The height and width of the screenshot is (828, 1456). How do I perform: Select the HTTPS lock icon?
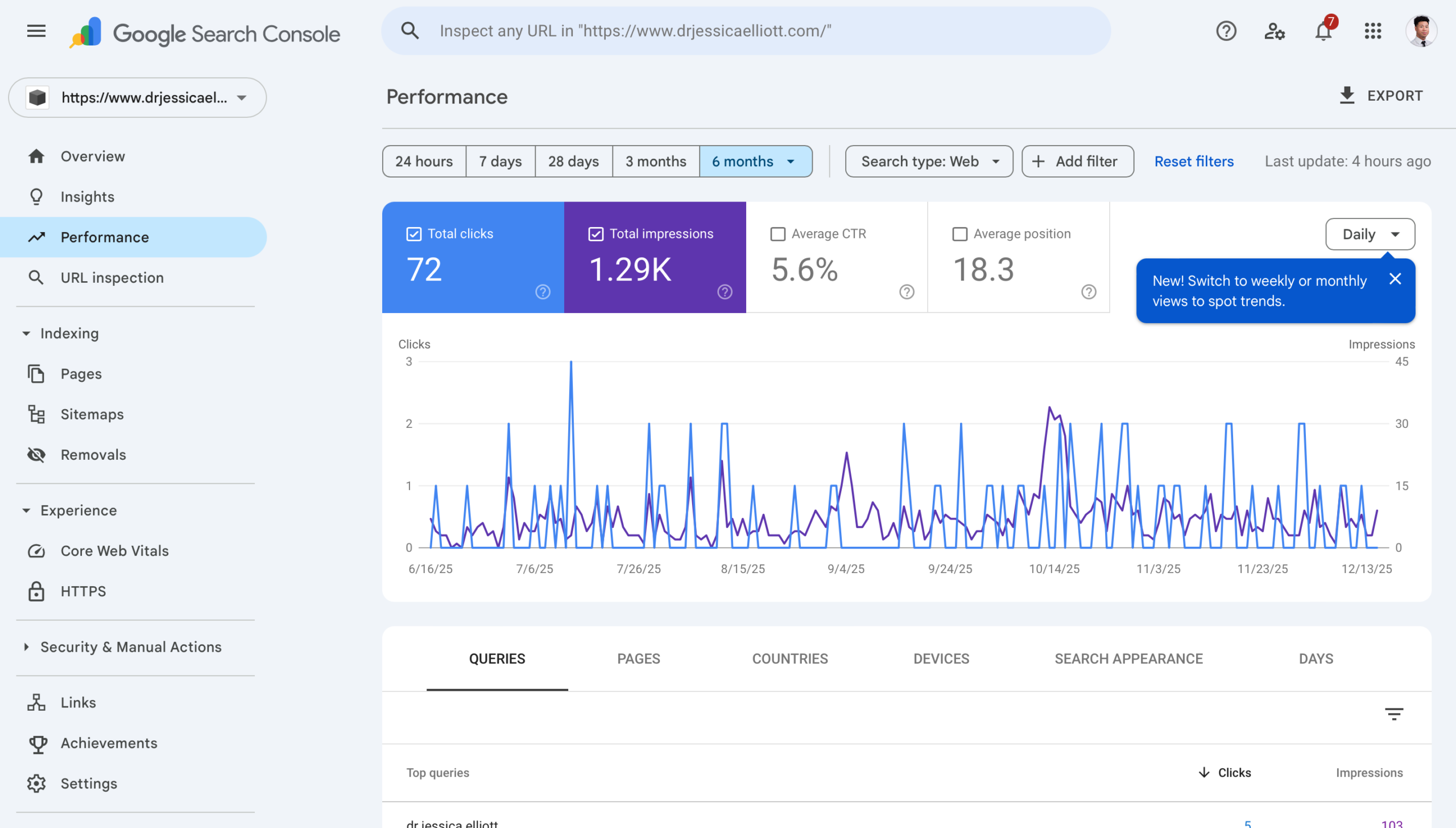click(x=36, y=591)
